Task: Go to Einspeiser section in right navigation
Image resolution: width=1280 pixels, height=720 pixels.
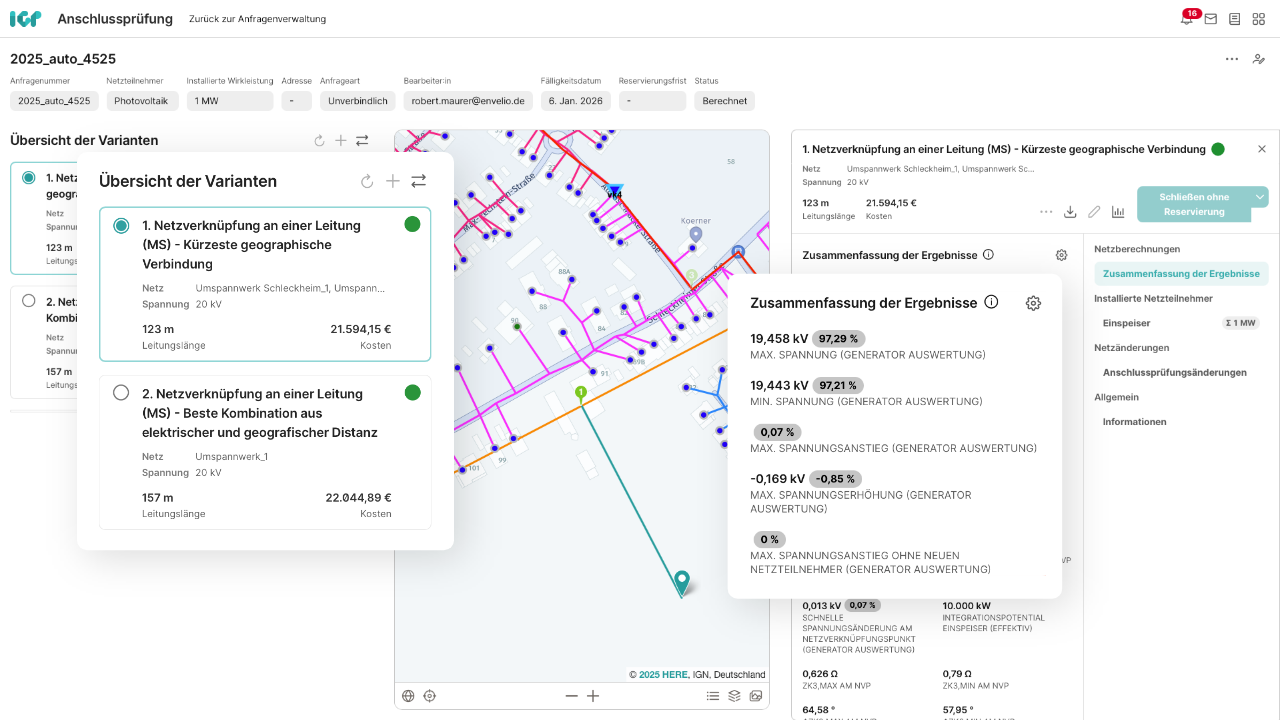Action: (1126, 323)
